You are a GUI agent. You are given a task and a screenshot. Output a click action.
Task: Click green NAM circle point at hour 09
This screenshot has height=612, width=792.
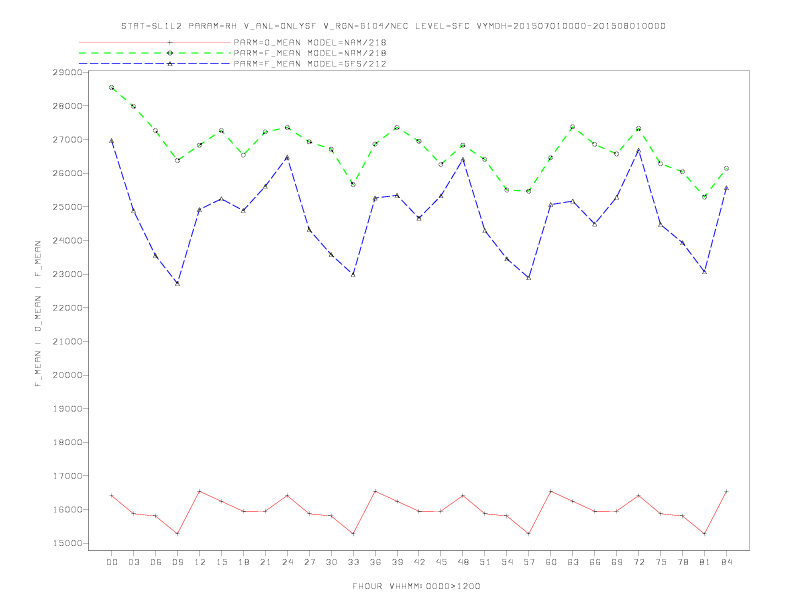coord(177,161)
